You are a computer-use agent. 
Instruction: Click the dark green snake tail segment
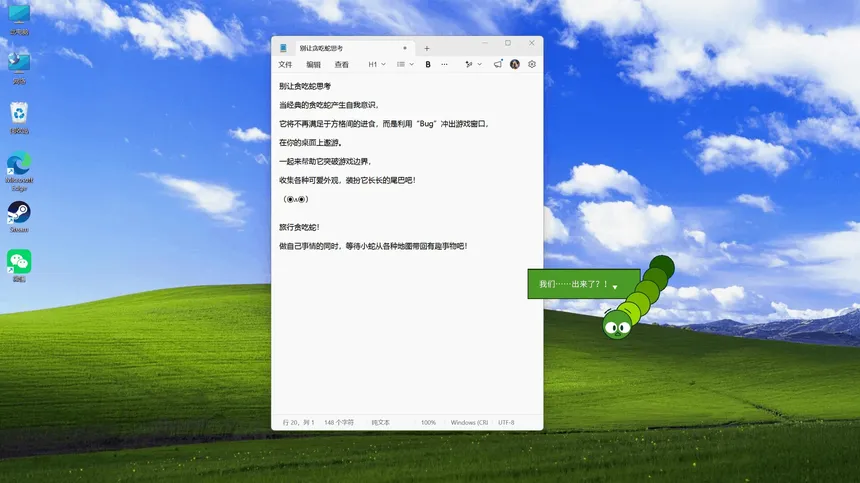click(x=662, y=268)
